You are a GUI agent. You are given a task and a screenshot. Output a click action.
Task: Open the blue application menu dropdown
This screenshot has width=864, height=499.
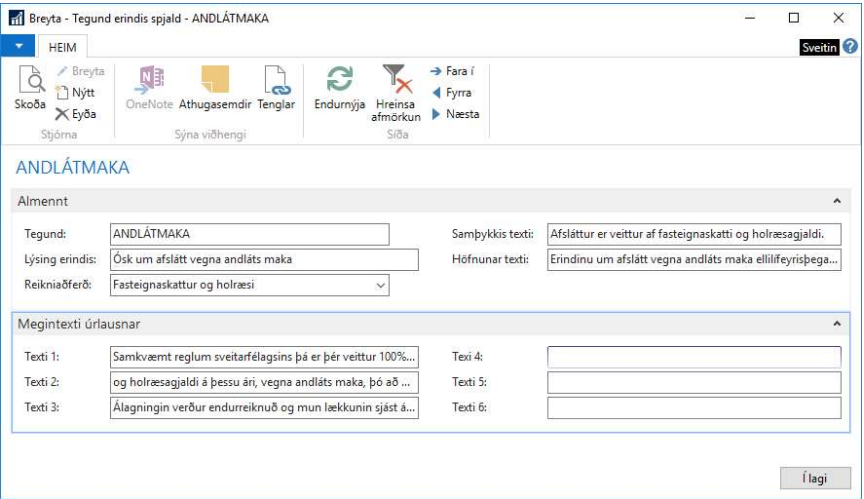click(x=19, y=46)
